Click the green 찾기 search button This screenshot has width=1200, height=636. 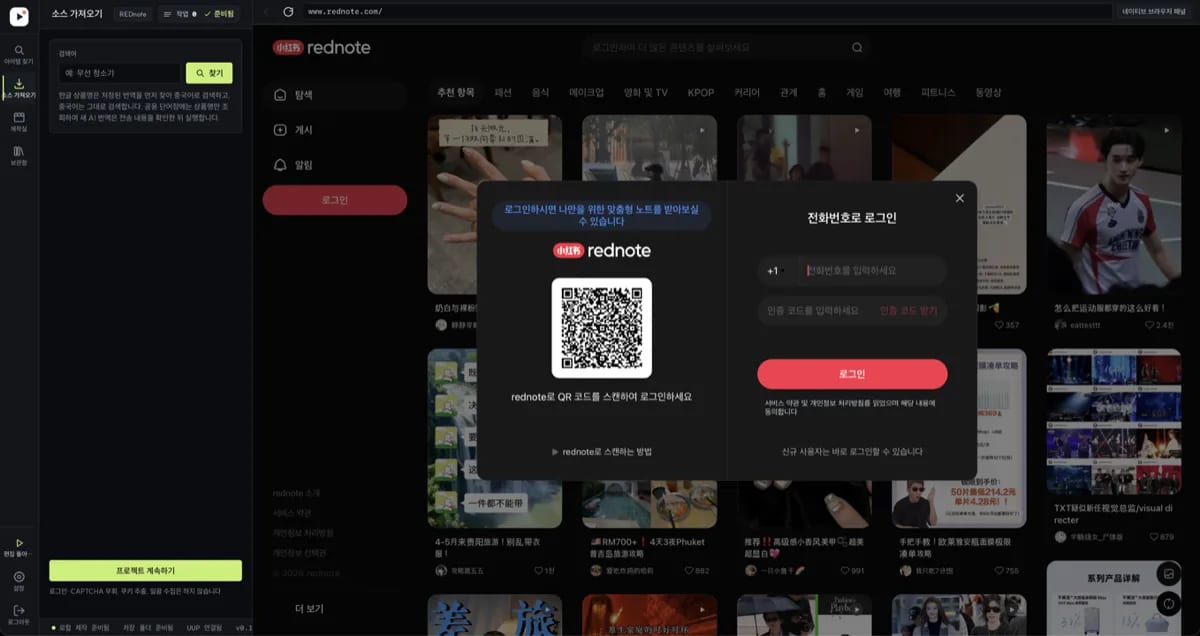[x=209, y=73]
